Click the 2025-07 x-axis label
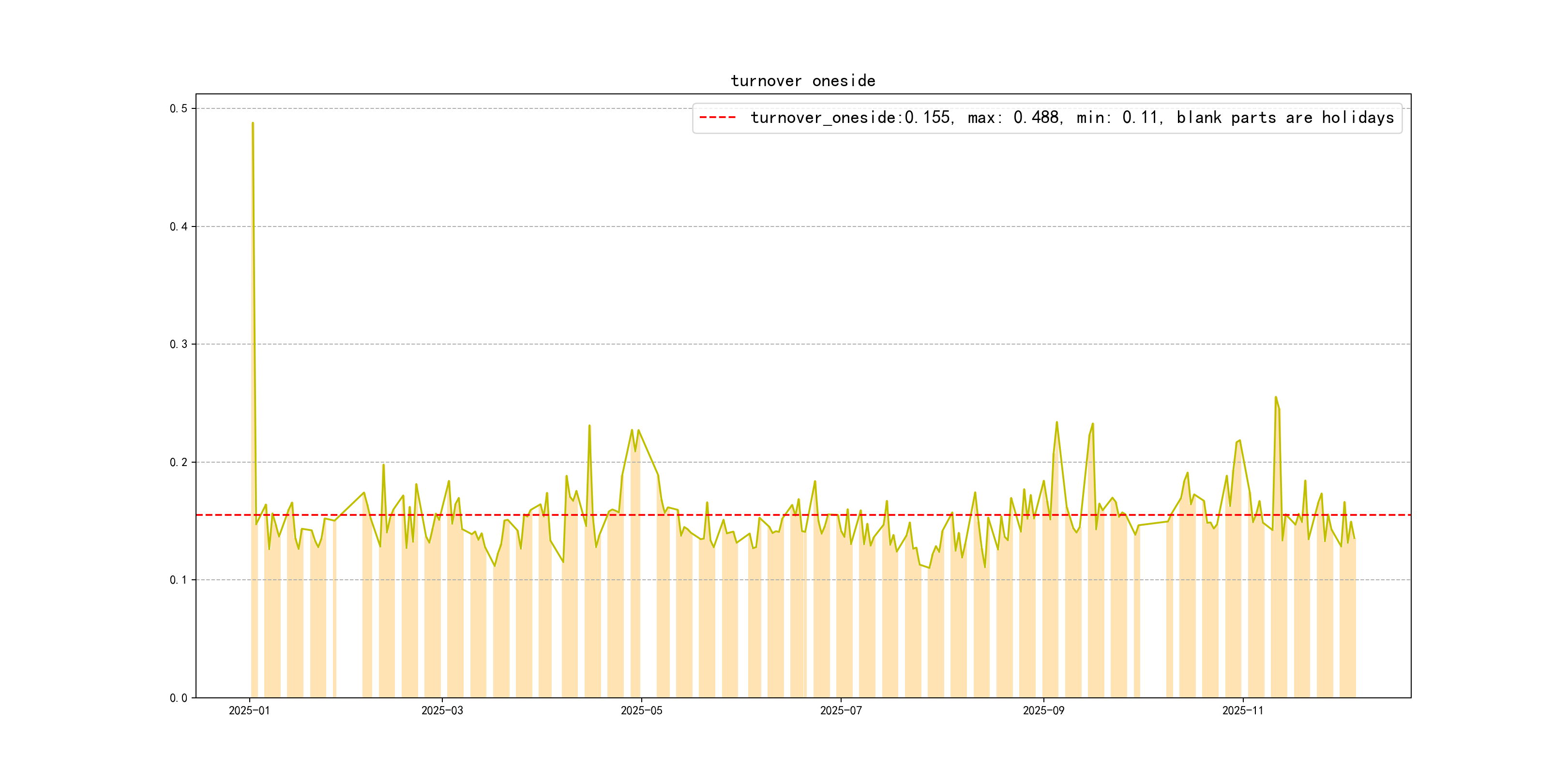The height and width of the screenshot is (784, 1568). (x=841, y=710)
